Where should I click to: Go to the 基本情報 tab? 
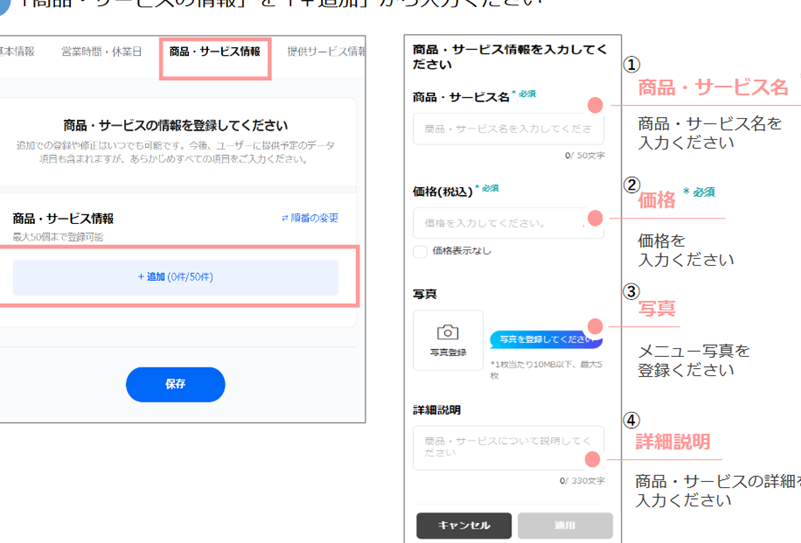(x=16, y=52)
